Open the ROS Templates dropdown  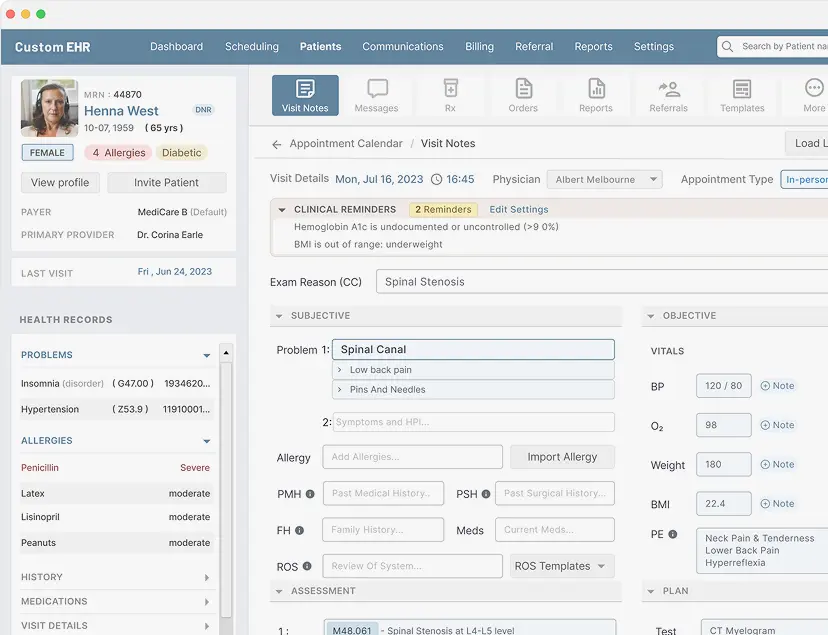pyautogui.click(x=561, y=565)
